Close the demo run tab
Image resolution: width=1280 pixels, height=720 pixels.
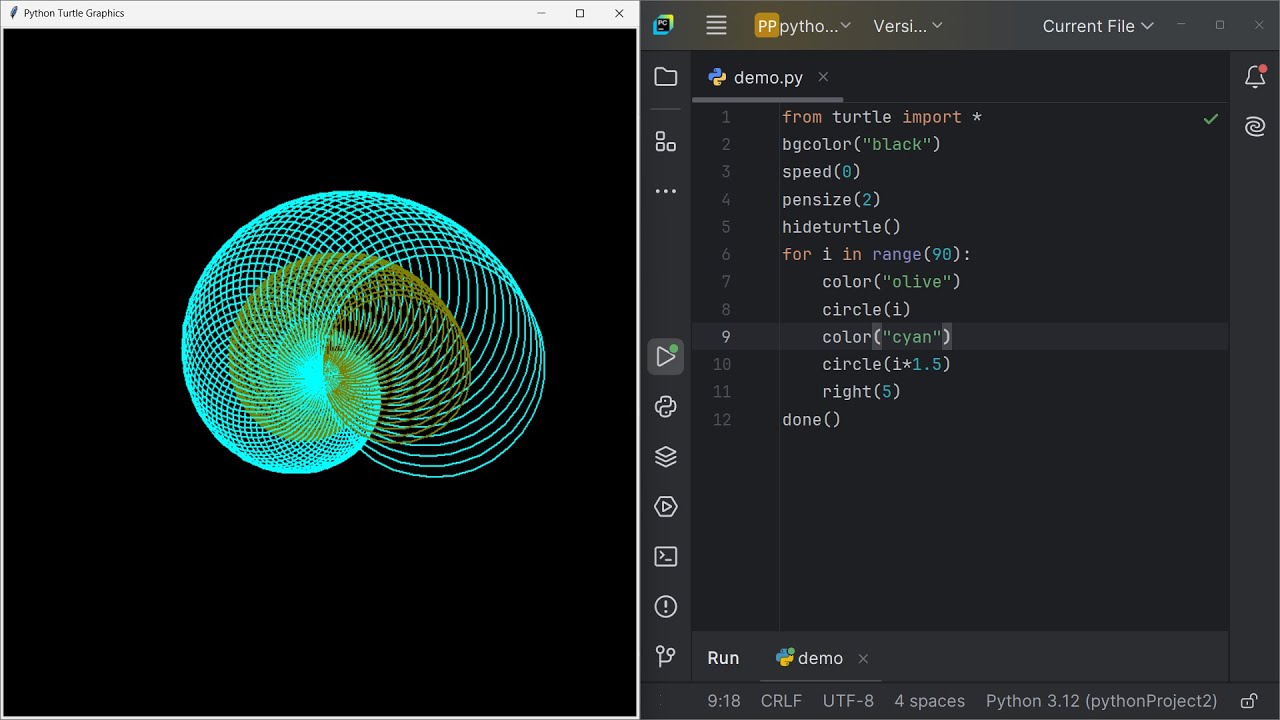863,658
